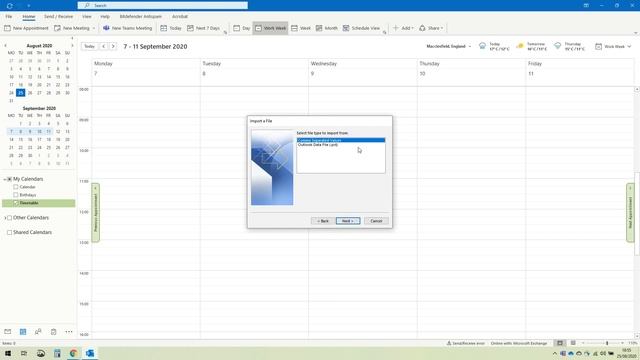640x360 pixels.
Task: Select August 25 in mini calendar
Action: (20, 93)
